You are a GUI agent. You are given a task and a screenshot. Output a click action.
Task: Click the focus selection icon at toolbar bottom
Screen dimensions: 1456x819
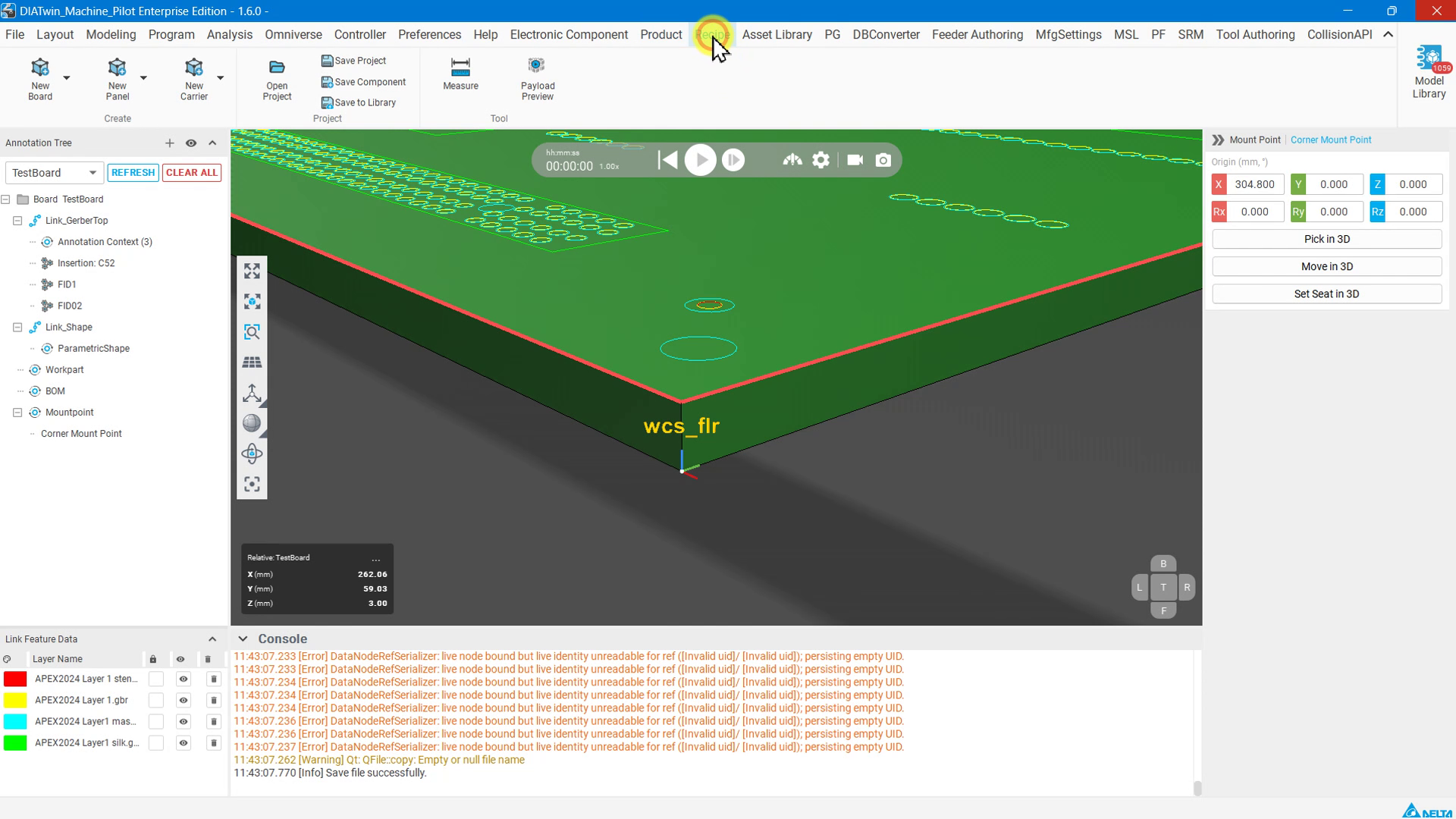[x=252, y=484]
